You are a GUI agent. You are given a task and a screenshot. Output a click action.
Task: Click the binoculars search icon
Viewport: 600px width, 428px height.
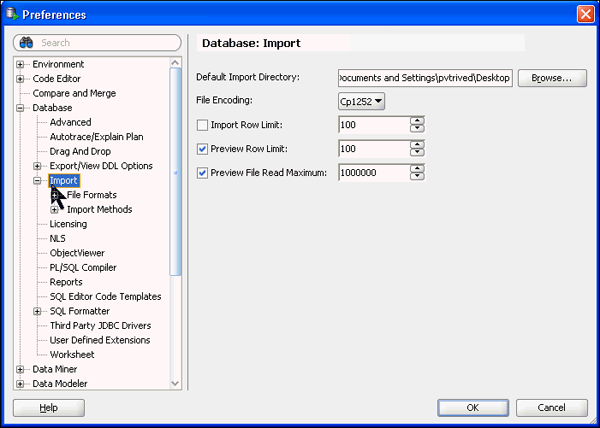tap(27, 43)
